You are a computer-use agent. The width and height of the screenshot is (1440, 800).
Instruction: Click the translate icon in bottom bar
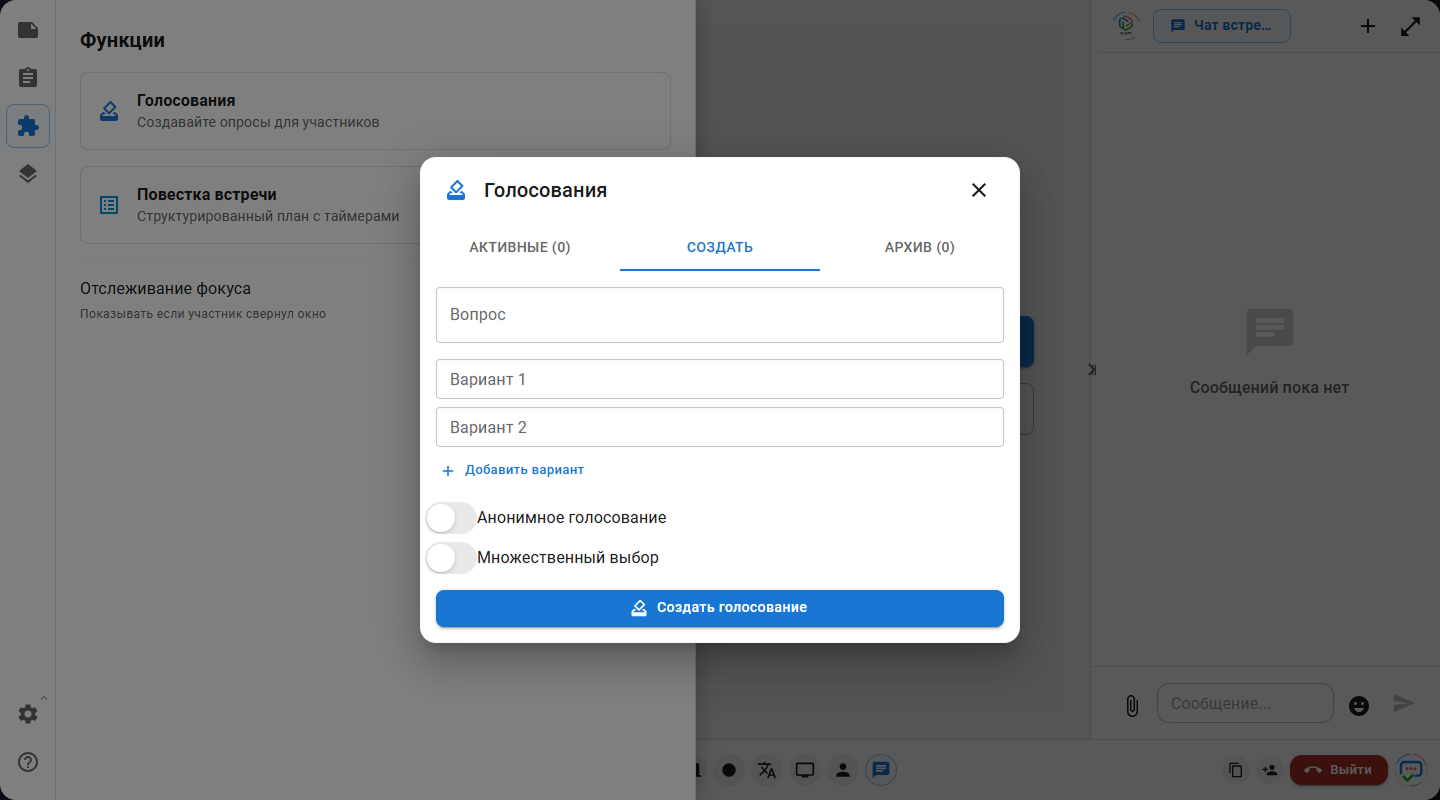[x=767, y=770]
